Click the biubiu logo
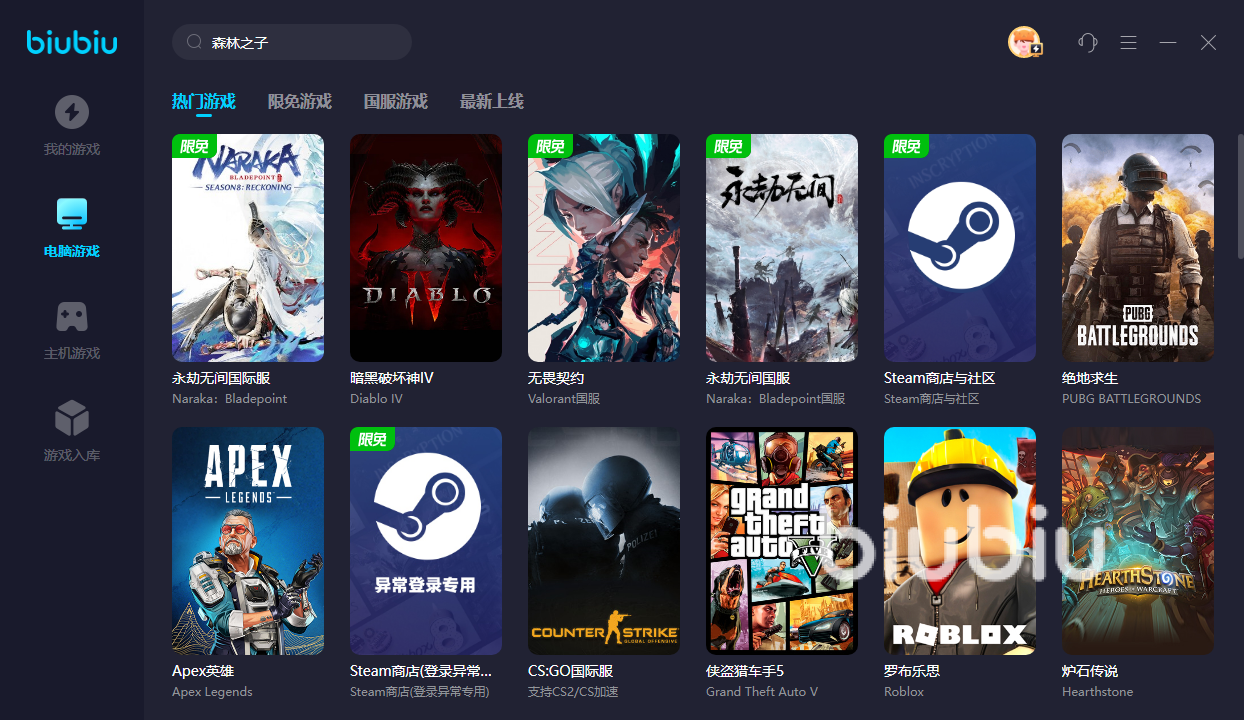Image resolution: width=1244 pixels, height=720 pixels. (72, 42)
